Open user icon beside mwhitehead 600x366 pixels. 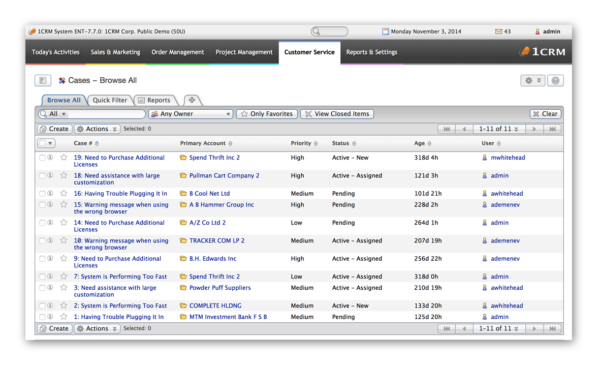pyautogui.click(x=484, y=157)
